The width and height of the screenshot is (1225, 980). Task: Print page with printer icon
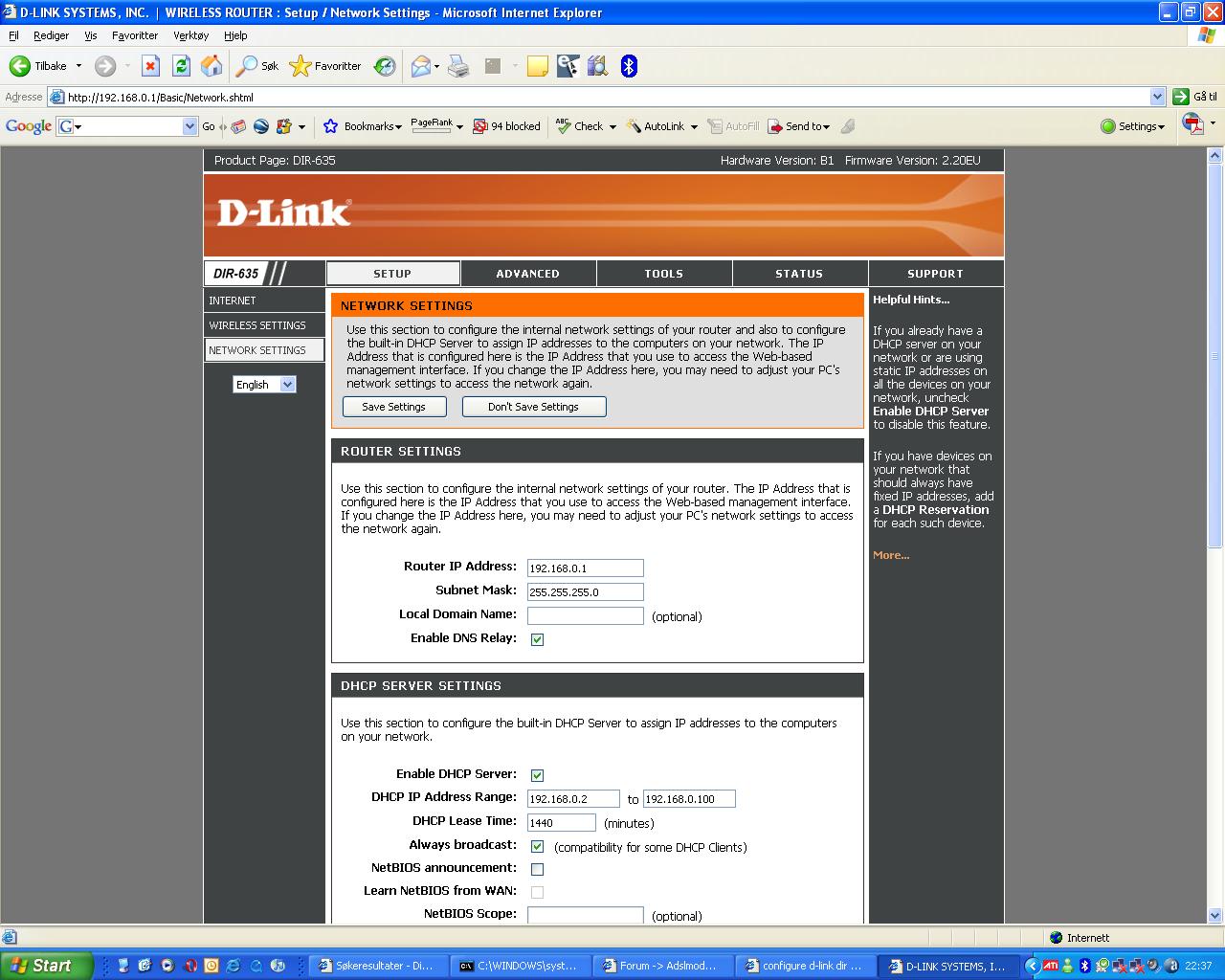[x=458, y=66]
